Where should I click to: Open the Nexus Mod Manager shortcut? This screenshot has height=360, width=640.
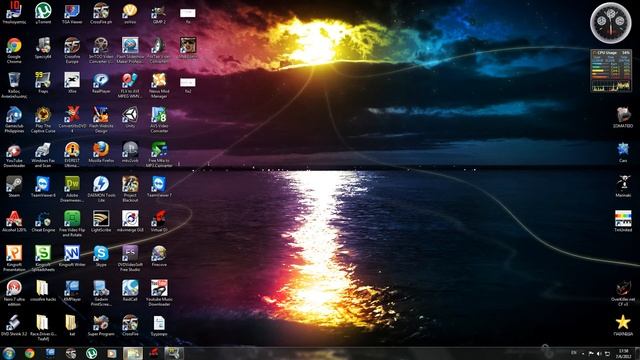[x=159, y=85]
